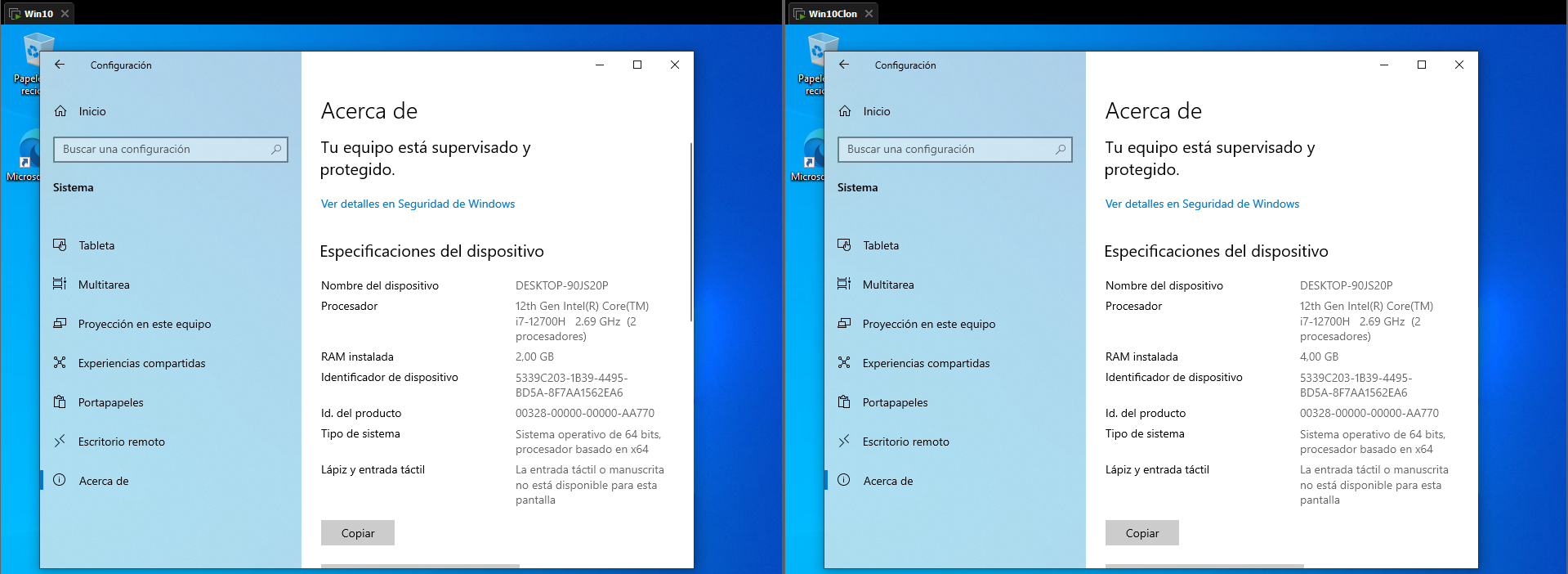Open Ver detalles en Seguridad de Windows in Win10
The height and width of the screenshot is (574, 1568).
point(418,204)
